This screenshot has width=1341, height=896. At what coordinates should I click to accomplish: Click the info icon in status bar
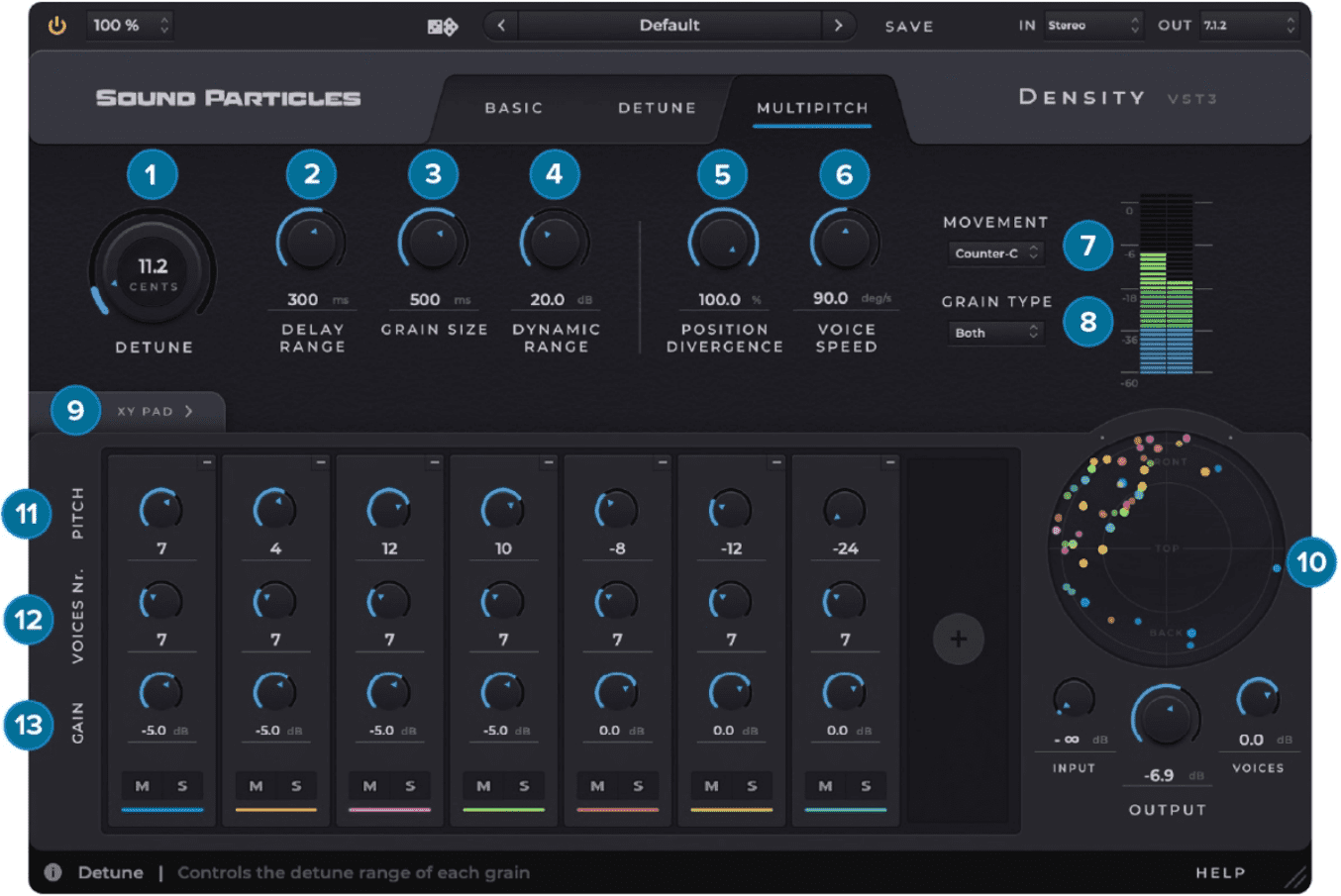click(x=52, y=872)
